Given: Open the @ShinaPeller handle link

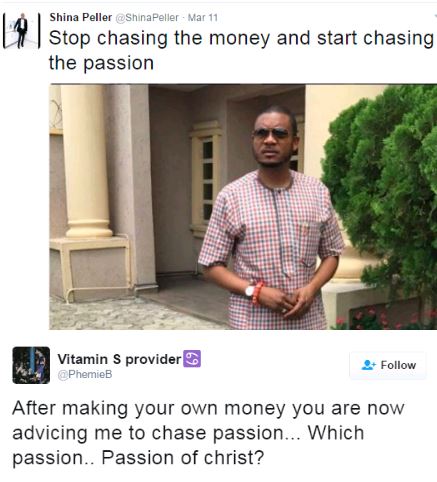Looking at the screenshot, I should tap(147, 18).
